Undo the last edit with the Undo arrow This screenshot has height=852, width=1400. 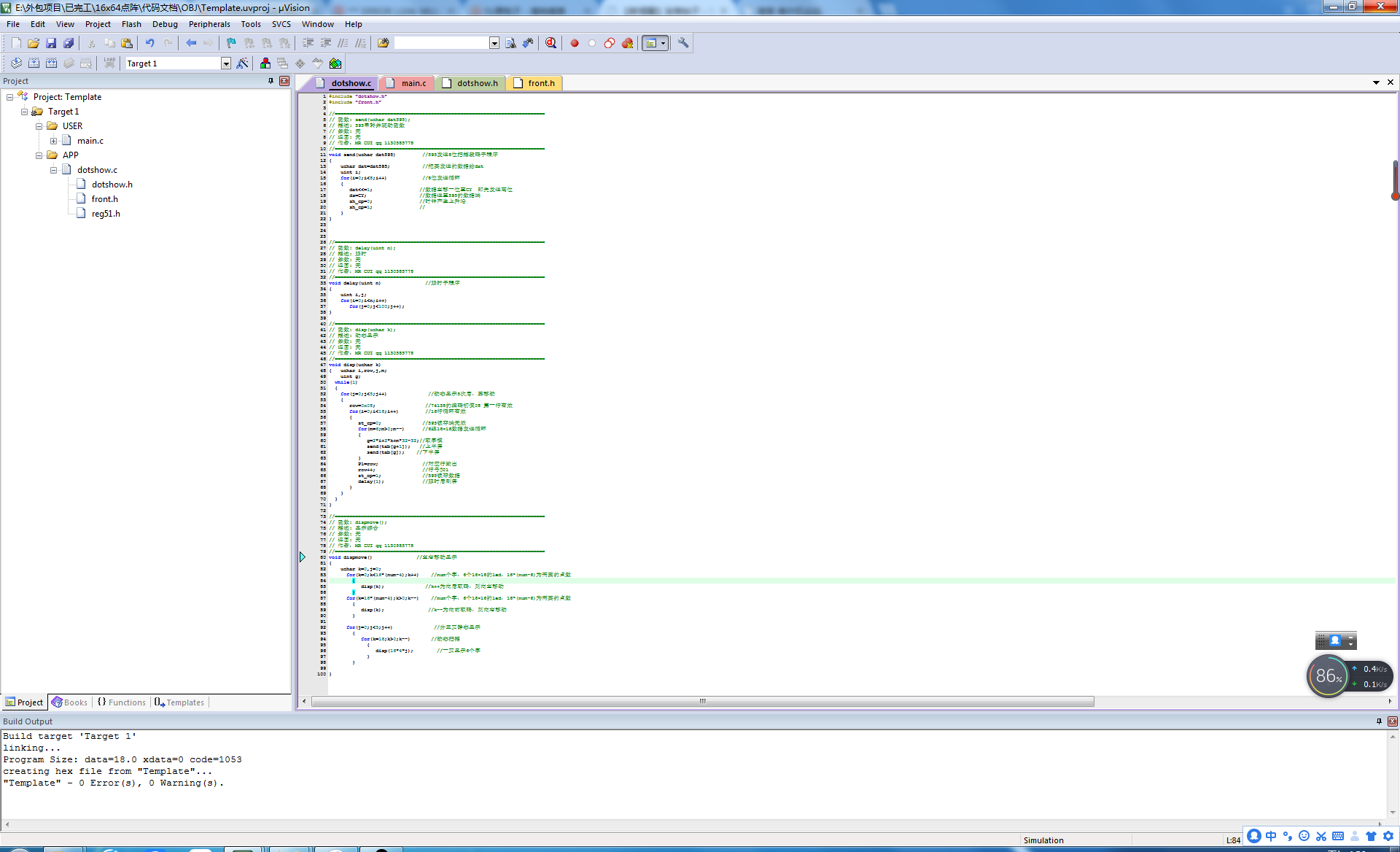150,43
